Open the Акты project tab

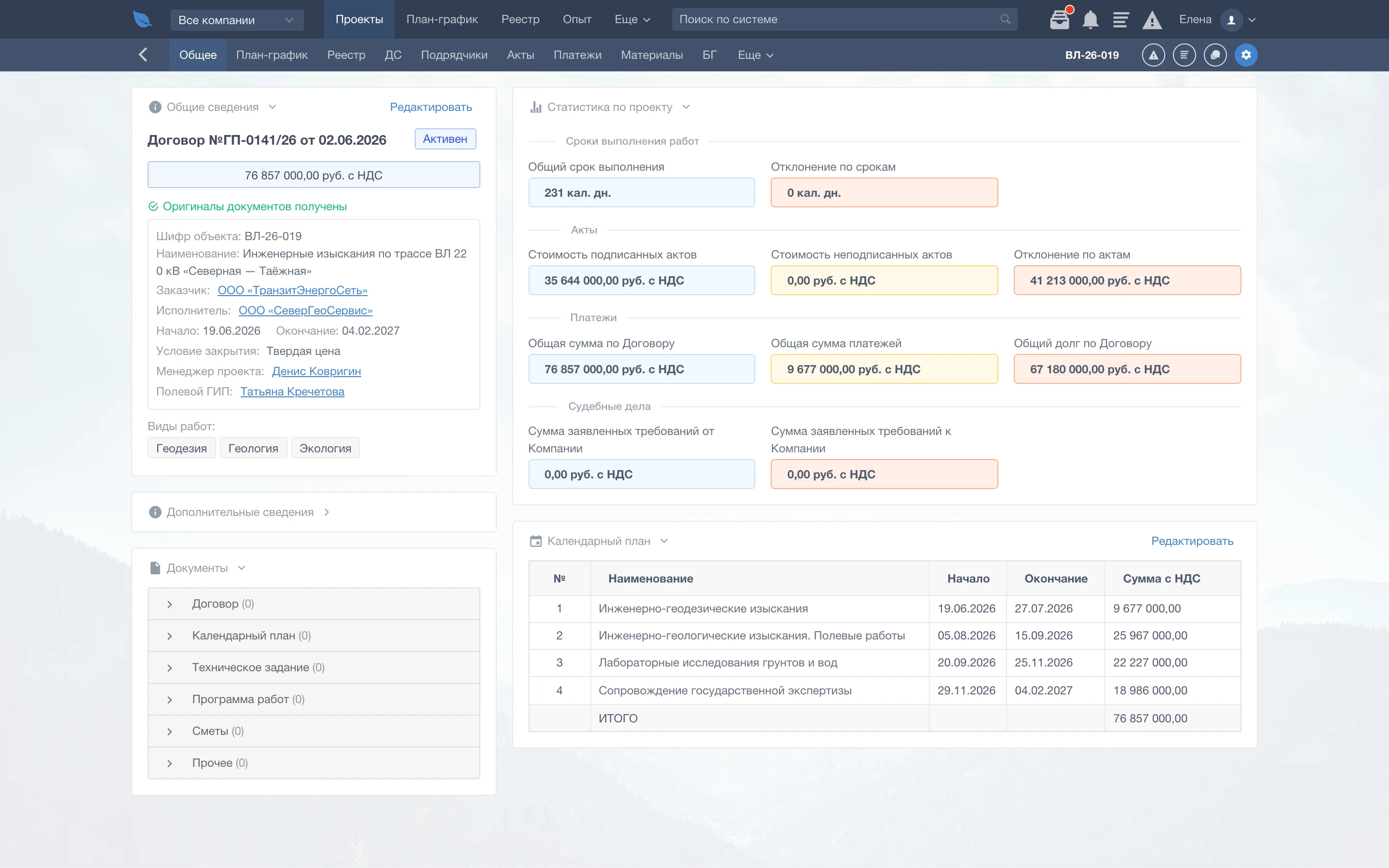(520, 55)
